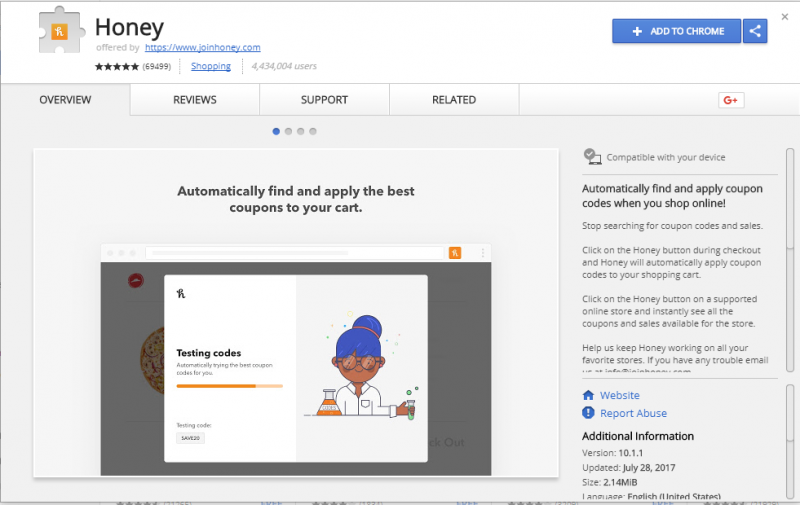800x505 pixels.
Task: Click the share icon button
Action: click(755, 31)
